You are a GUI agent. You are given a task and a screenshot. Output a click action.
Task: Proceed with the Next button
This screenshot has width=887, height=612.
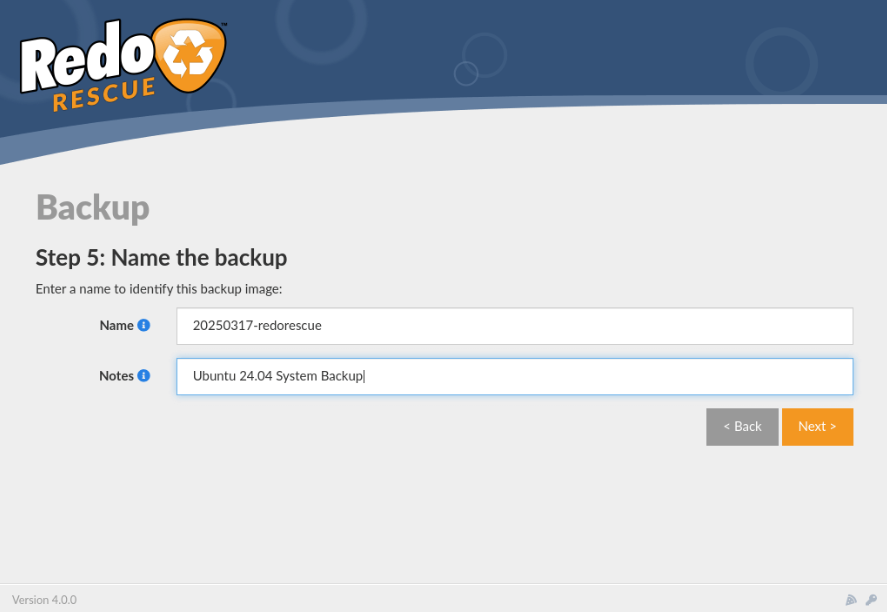(817, 426)
